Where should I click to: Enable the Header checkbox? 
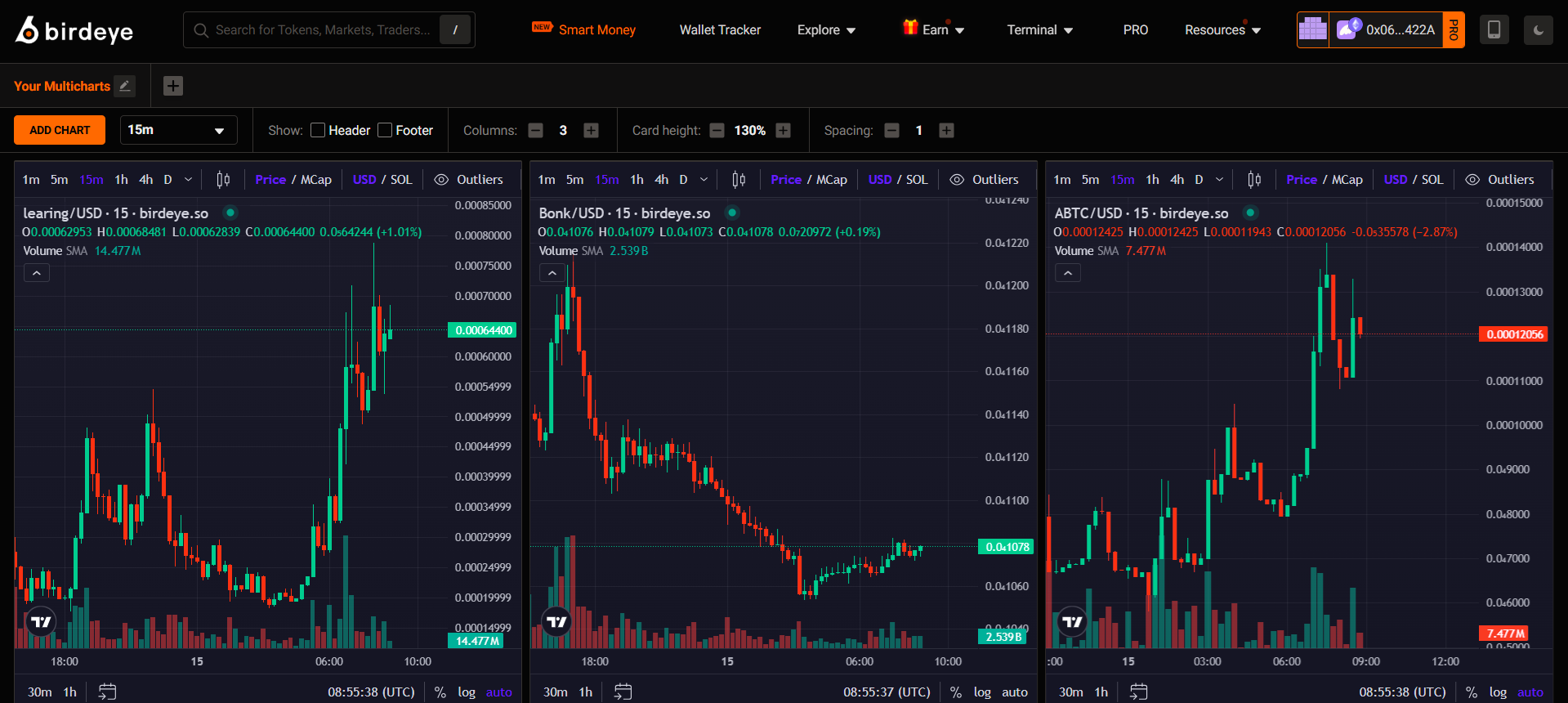(x=318, y=131)
